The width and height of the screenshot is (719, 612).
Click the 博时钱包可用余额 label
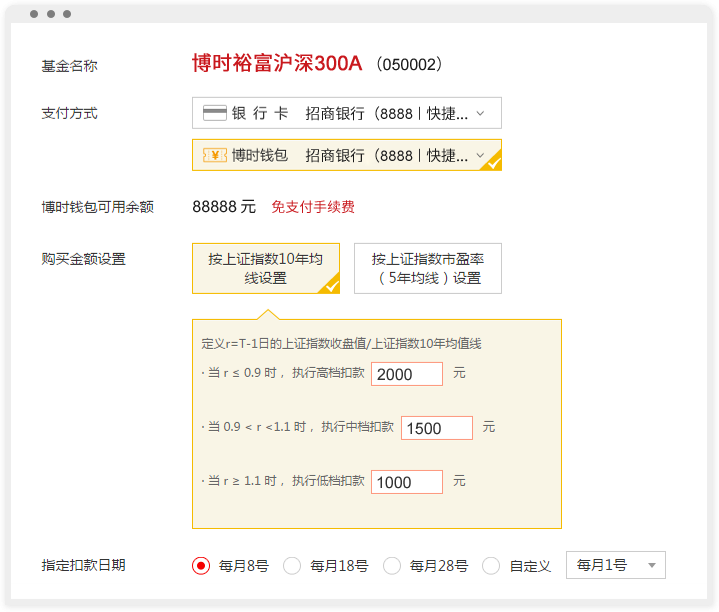(98, 207)
